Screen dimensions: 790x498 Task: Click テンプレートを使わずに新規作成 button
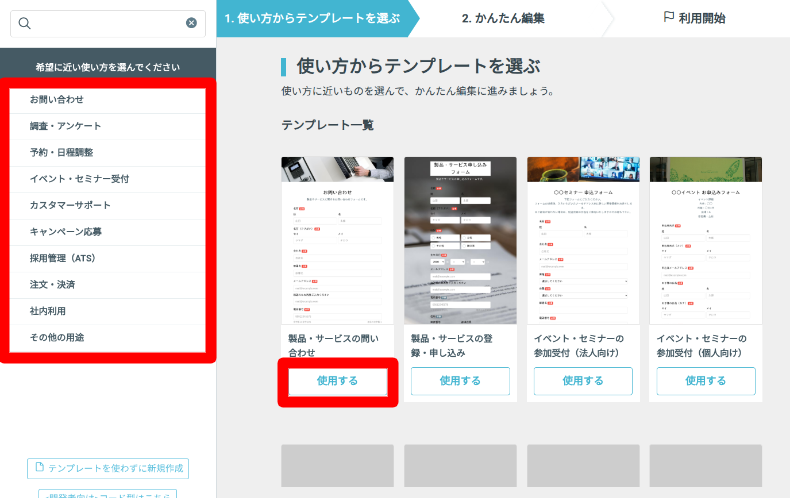coord(108,468)
